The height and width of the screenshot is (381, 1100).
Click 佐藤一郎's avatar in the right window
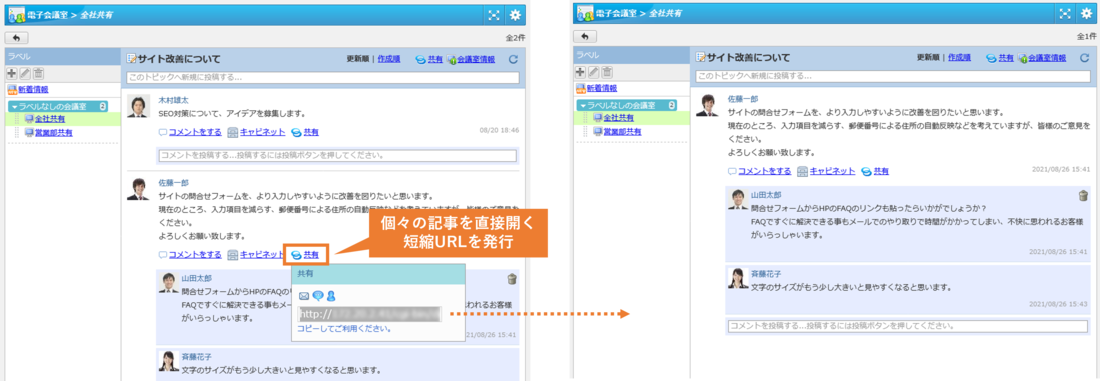coord(708,106)
